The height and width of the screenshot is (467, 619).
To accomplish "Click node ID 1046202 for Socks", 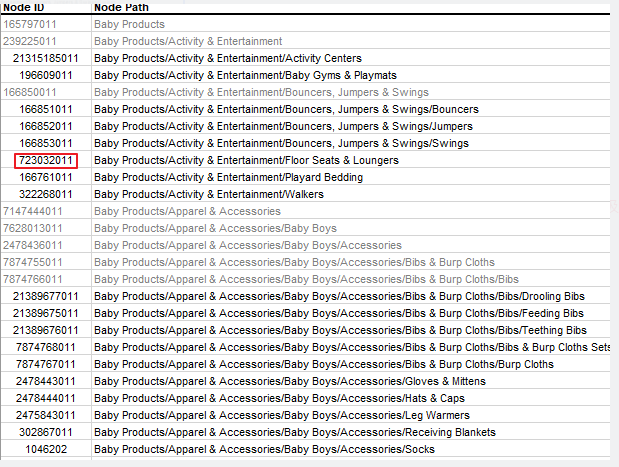I will tap(46, 449).
